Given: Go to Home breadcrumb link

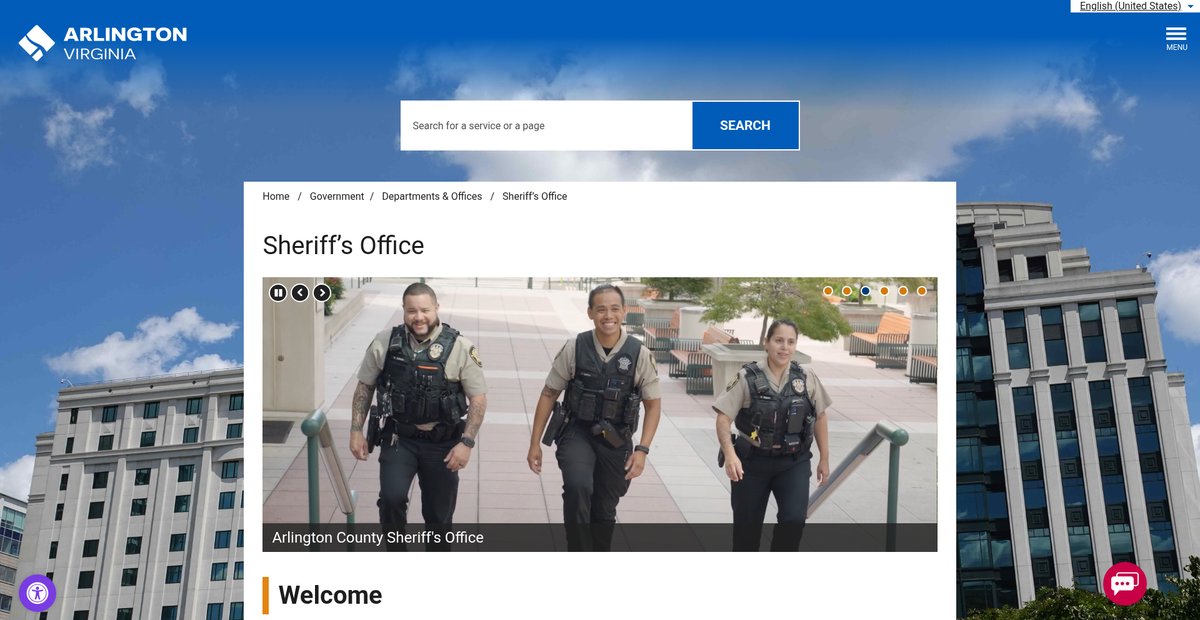Looking at the screenshot, I should 276,197.
